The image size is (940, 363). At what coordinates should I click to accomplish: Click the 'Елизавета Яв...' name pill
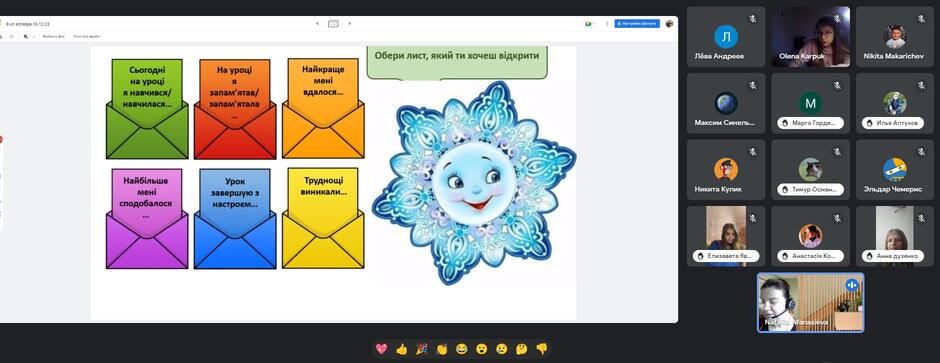(x=725, y=256)
